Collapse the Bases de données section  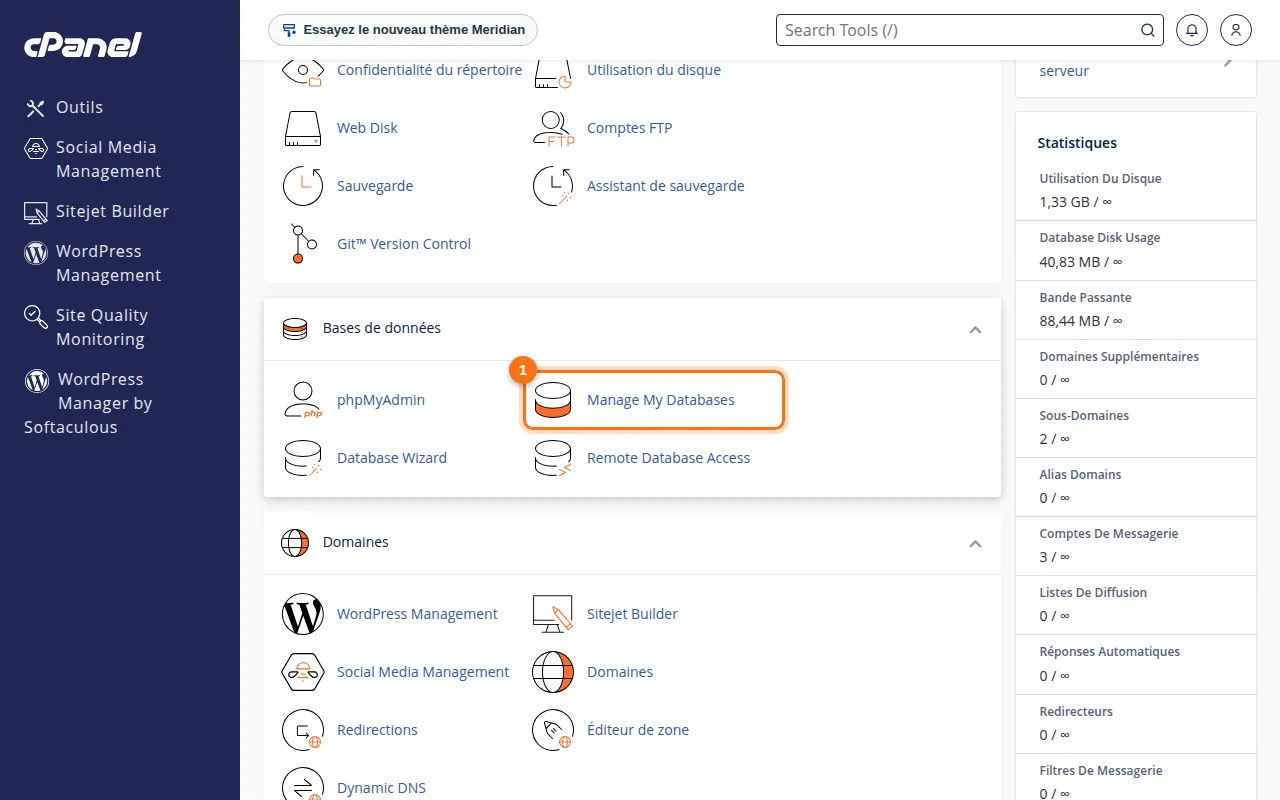click(975, 329)
